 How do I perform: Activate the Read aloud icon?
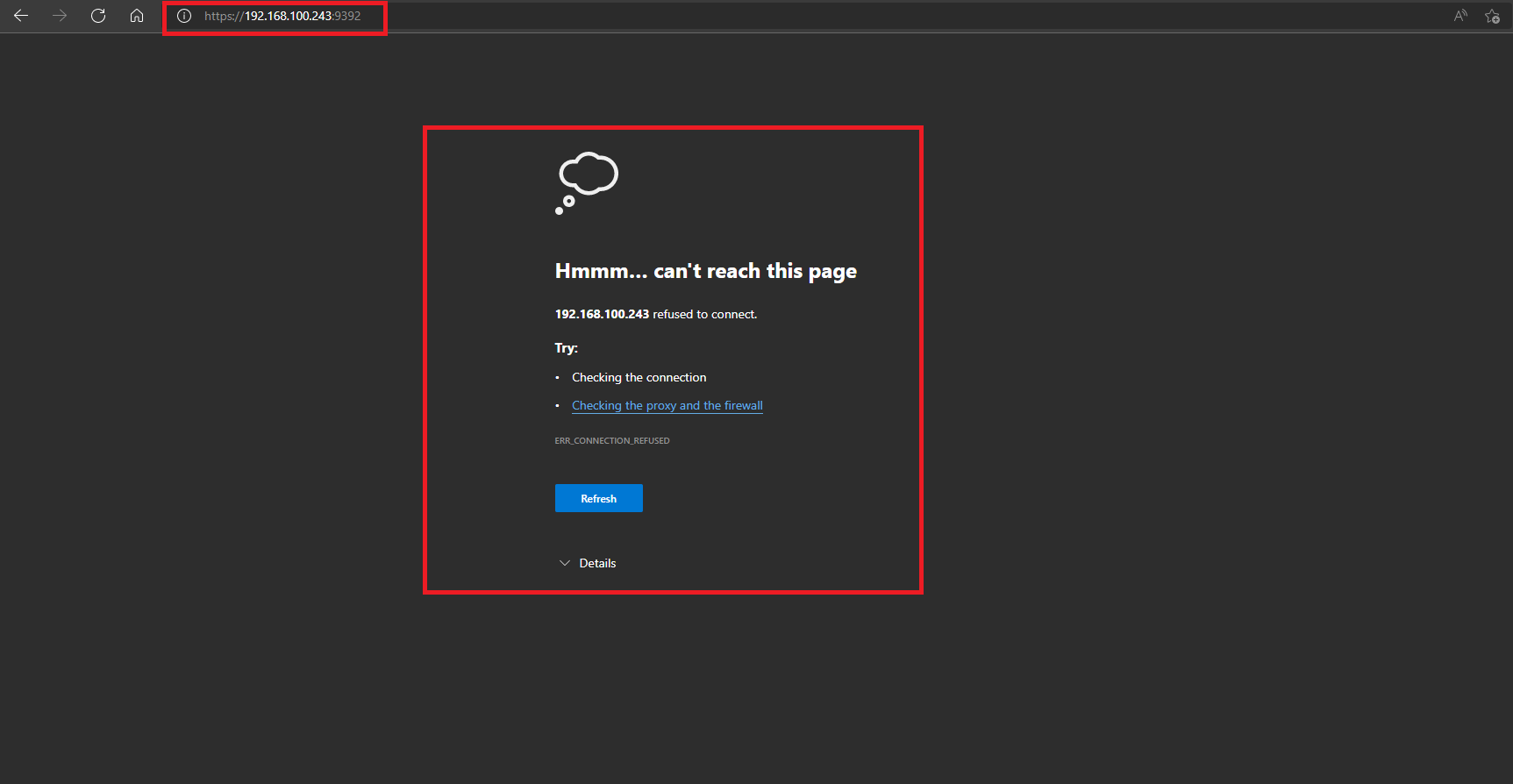[x=1460, y=16]
